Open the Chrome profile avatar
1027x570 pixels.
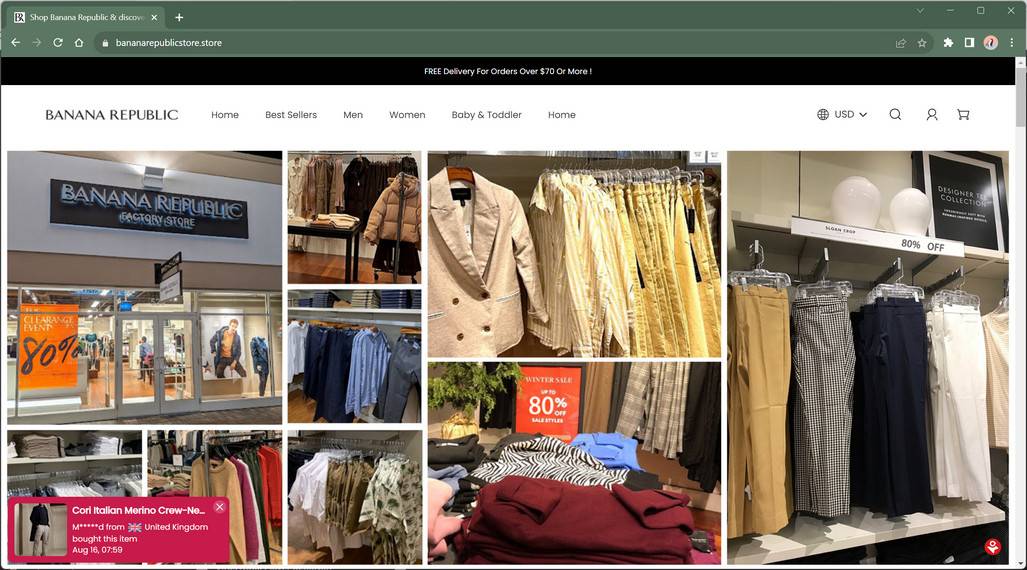click(x=991, y=43)
